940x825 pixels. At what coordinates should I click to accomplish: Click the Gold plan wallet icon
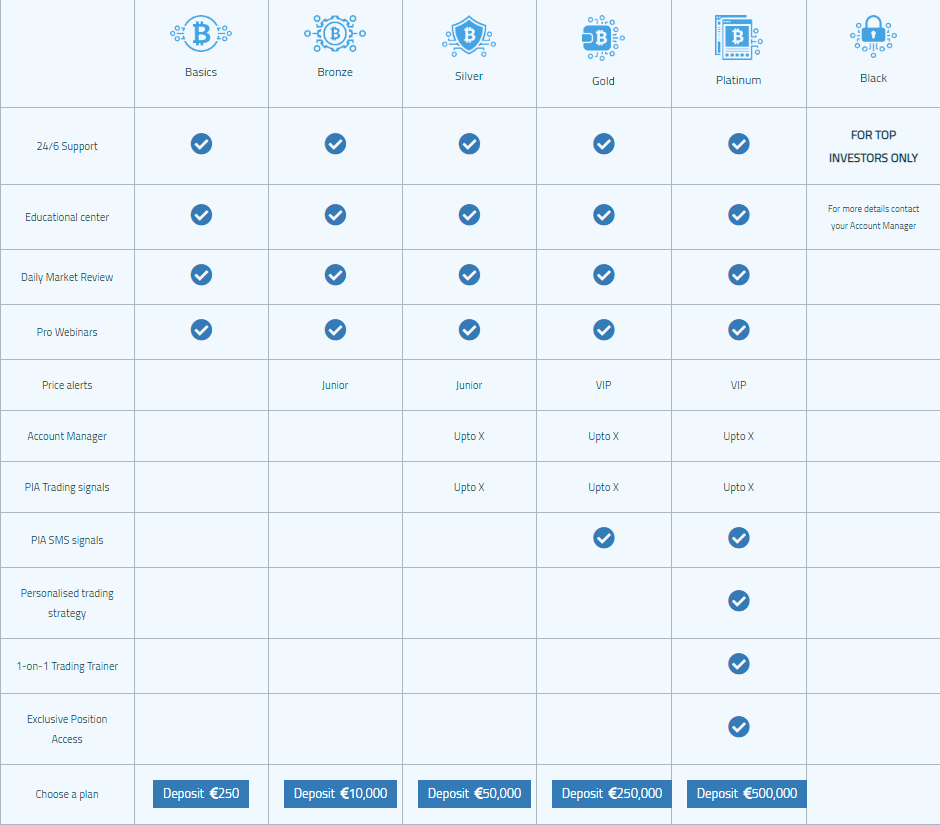click(x=603, y=38)
